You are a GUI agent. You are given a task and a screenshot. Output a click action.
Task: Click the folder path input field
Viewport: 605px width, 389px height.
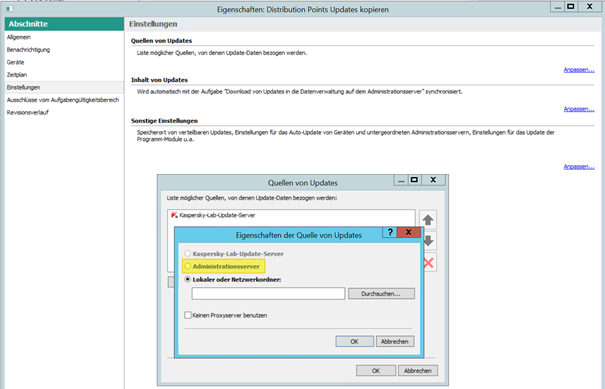coord(268,294)
